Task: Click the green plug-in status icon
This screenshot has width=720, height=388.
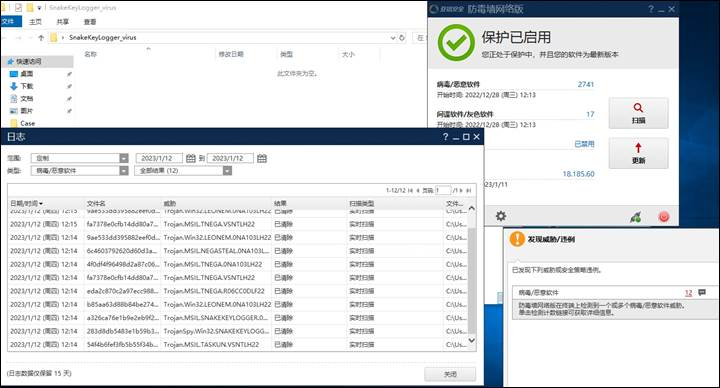Action: (636, 217)
